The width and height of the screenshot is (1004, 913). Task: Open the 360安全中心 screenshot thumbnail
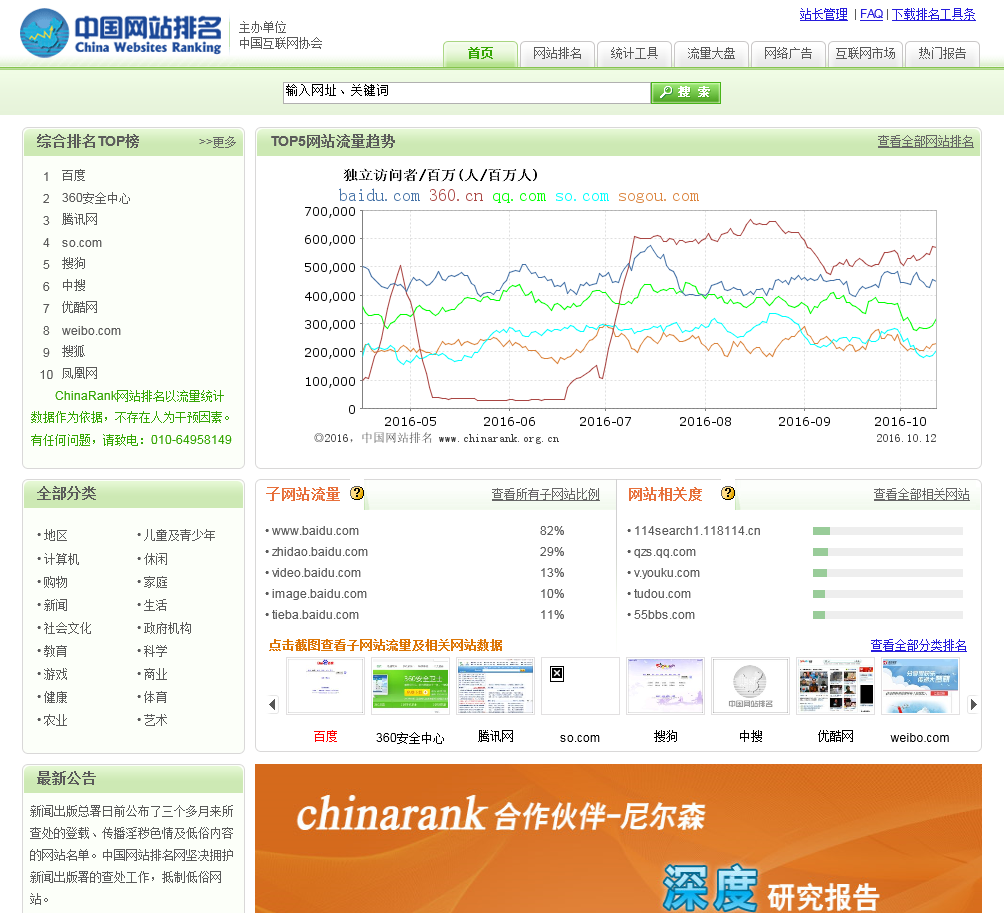[x=410, y=686]
